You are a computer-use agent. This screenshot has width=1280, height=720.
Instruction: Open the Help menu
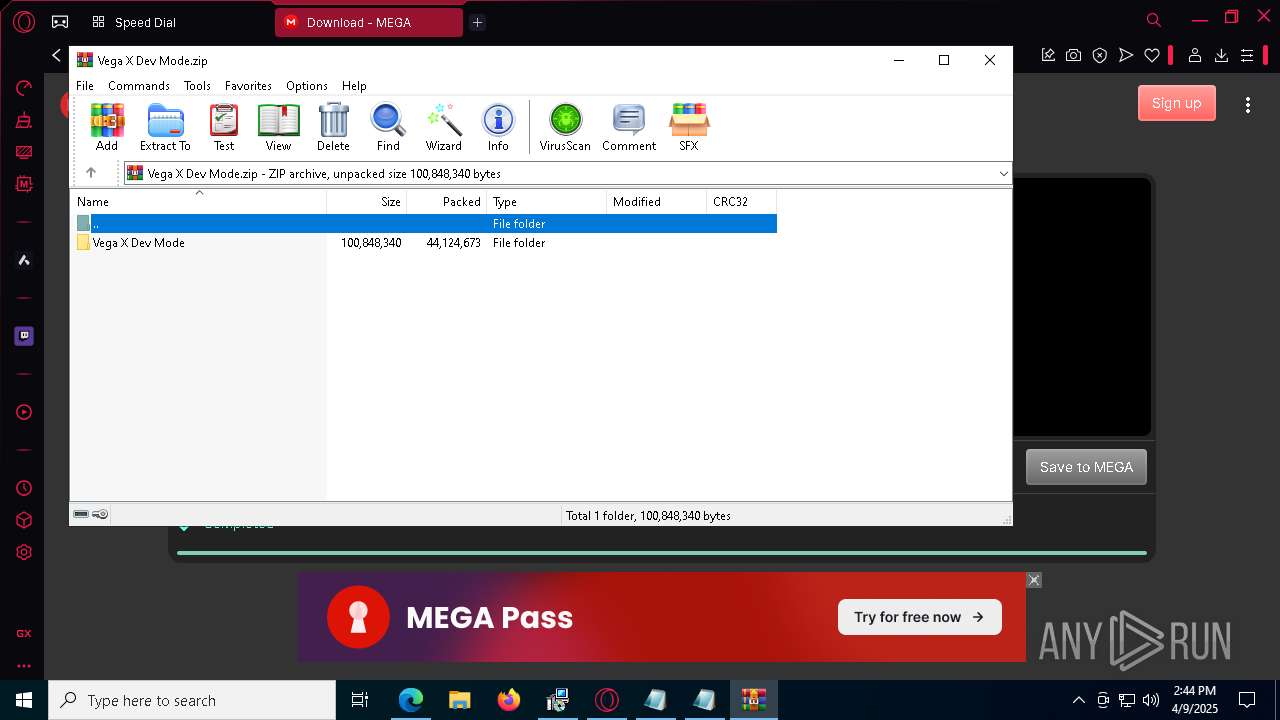pos(354,86)
